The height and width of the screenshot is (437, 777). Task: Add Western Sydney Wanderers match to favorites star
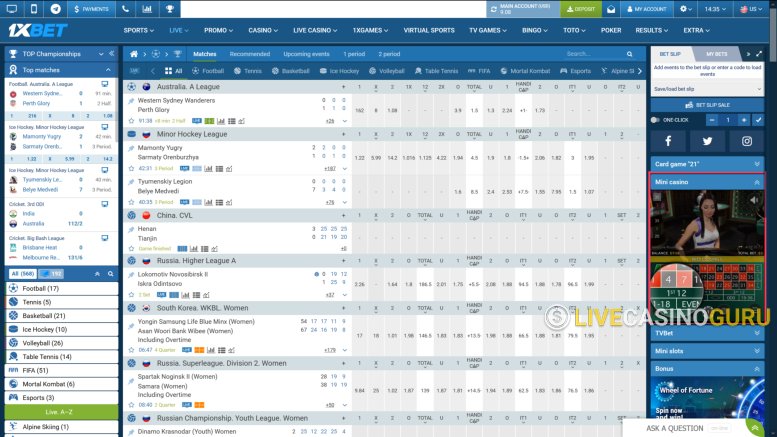coord(131,121)
